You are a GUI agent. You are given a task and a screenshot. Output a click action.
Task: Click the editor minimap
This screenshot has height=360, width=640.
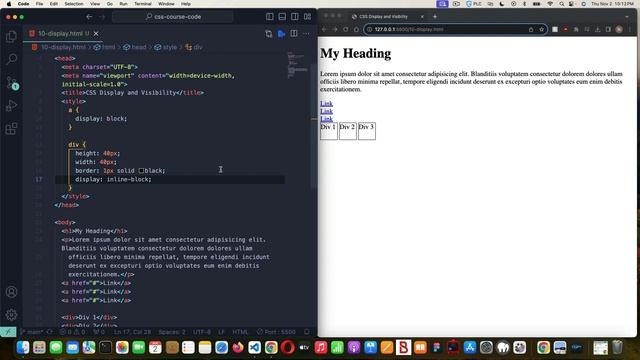[x=298, y=65]
